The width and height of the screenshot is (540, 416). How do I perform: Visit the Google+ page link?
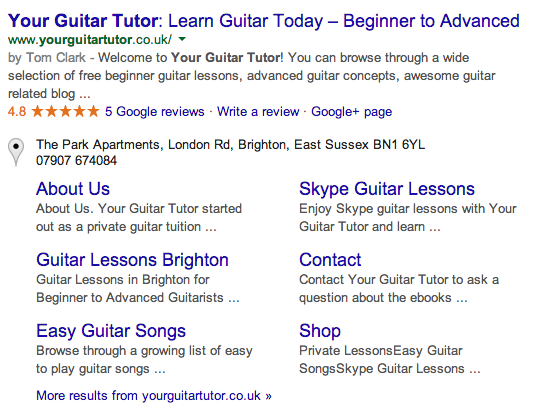352,112
